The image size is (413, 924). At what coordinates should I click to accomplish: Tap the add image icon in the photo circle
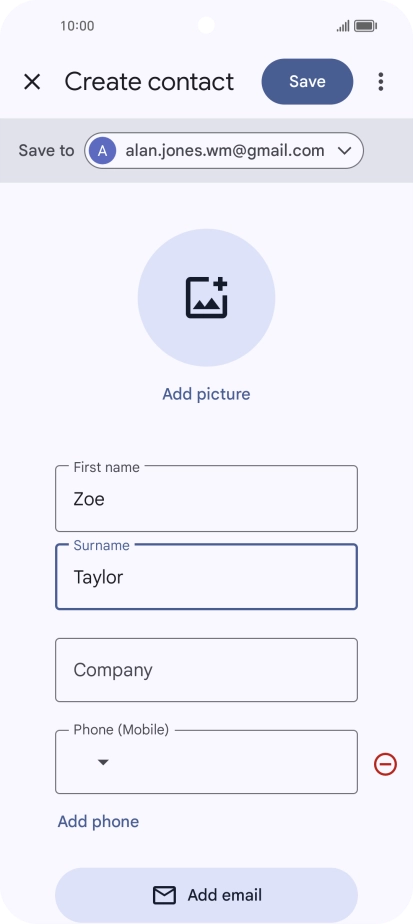[207, 297]
